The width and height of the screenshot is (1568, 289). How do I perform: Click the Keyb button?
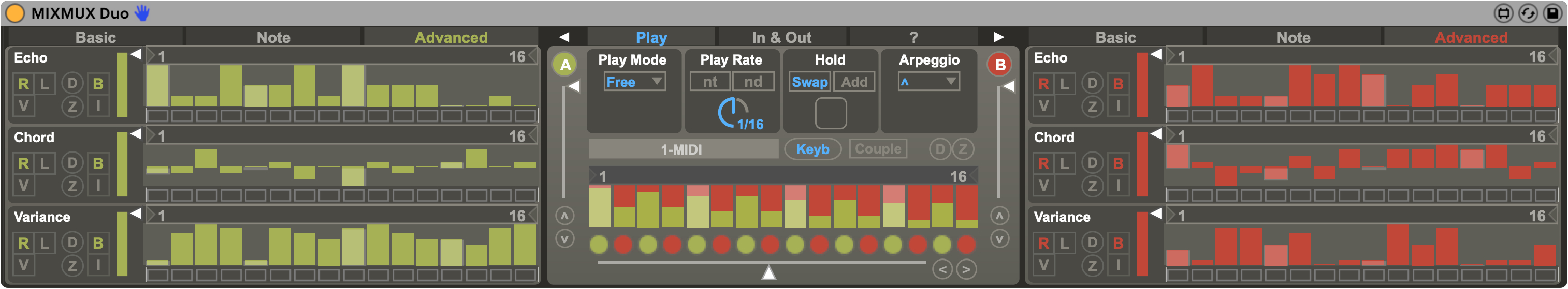click(x=812, y=149)
